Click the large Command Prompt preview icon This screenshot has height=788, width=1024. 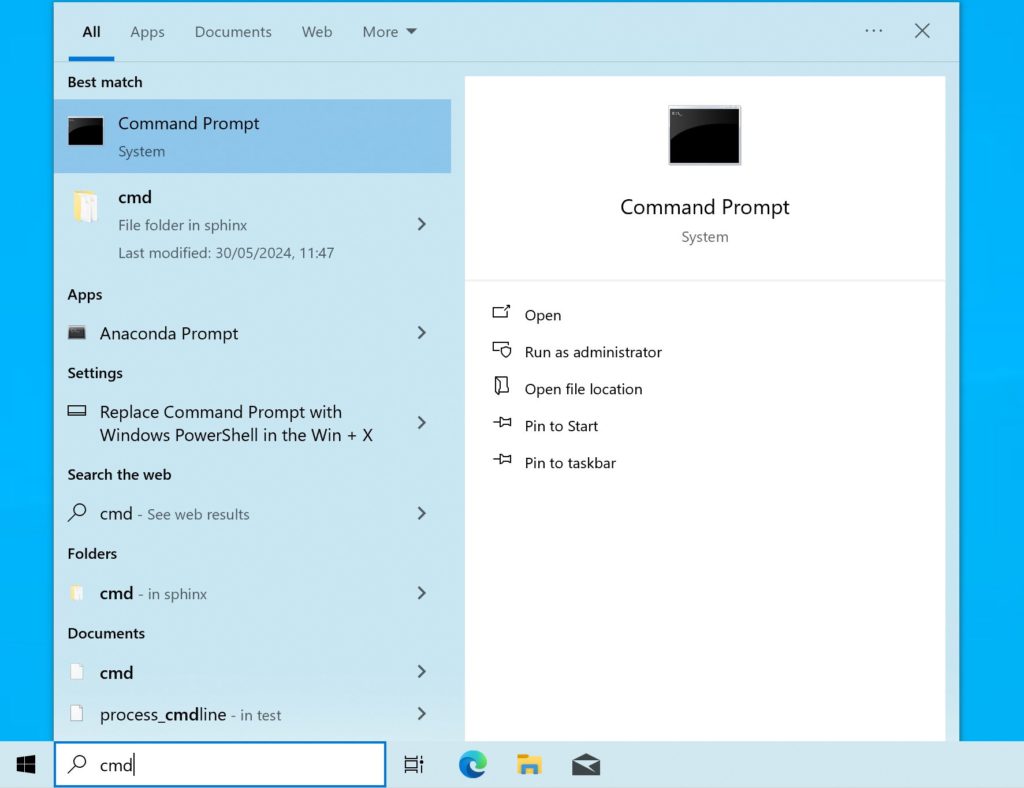704,135
